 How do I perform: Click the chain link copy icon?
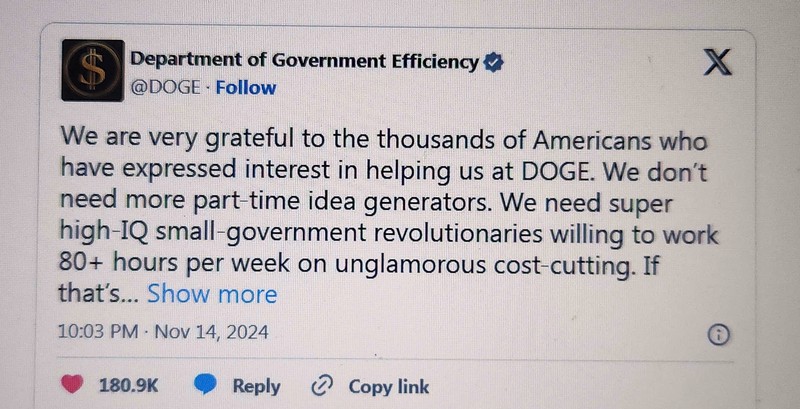click(322, 386)
